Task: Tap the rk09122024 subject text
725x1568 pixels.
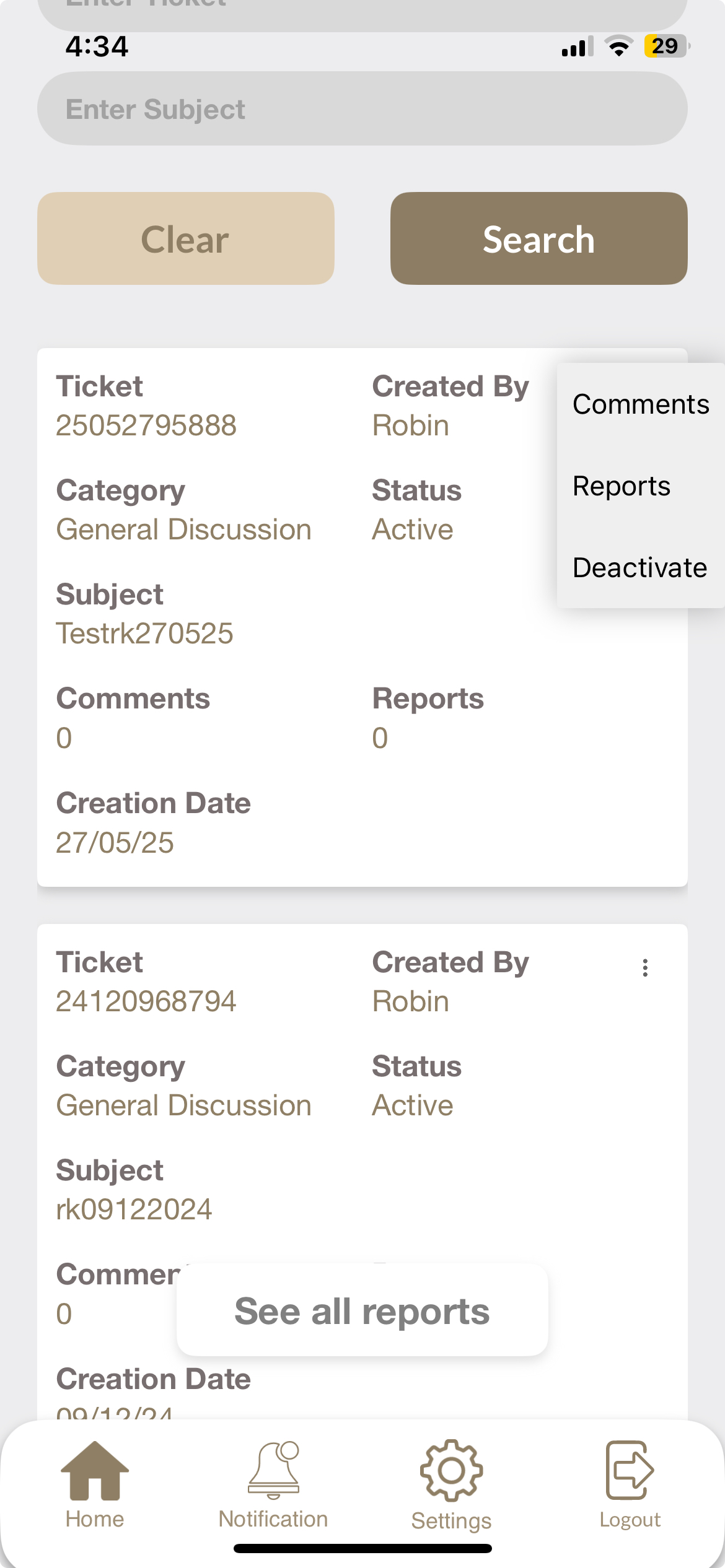Action: tap(134, 1209)
